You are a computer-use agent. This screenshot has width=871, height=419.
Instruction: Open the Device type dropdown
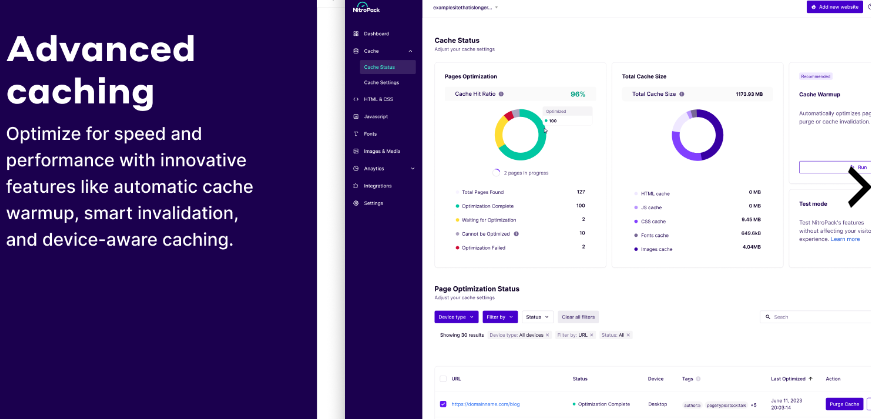click(456, 316)
